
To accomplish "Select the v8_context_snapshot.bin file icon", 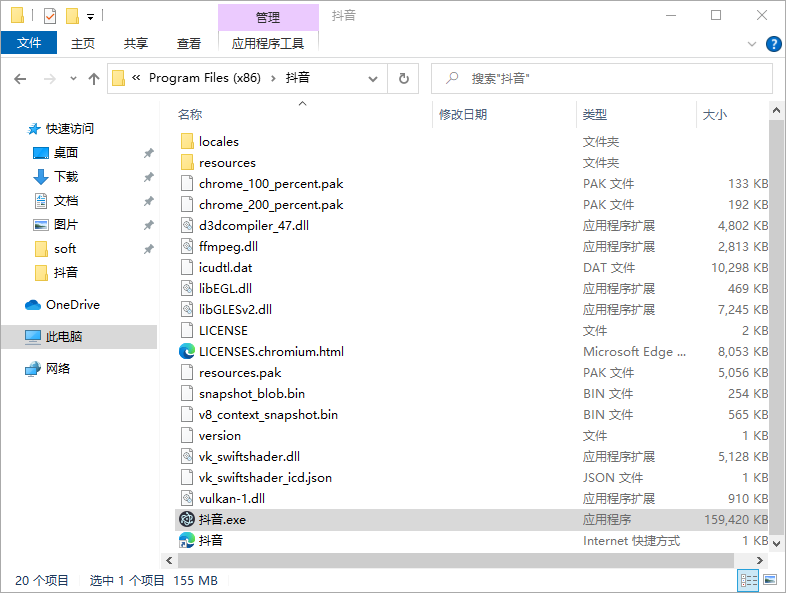I will point(187,415).
